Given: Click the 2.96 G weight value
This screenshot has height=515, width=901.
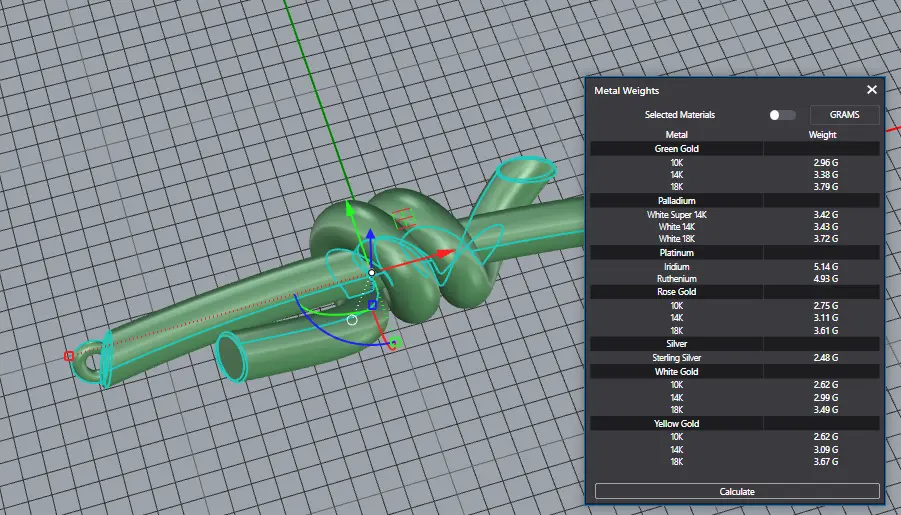Looking at the screenshot, I should (825, 163).
